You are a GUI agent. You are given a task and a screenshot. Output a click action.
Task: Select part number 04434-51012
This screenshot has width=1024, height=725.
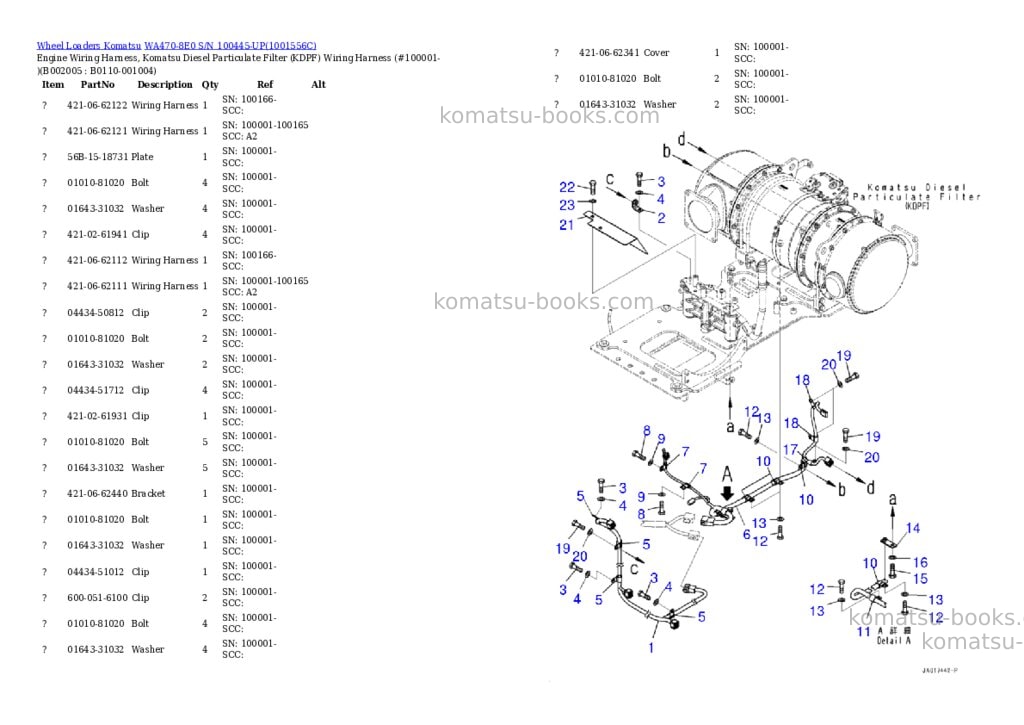[95, 572]
